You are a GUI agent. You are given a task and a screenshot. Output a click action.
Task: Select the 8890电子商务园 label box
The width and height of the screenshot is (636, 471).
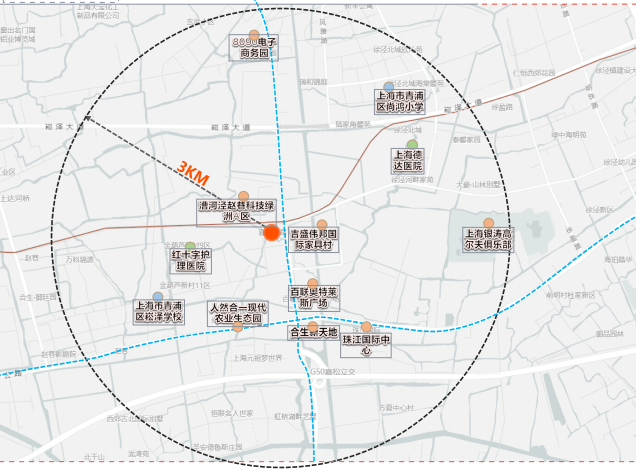[x=254, y=49]
